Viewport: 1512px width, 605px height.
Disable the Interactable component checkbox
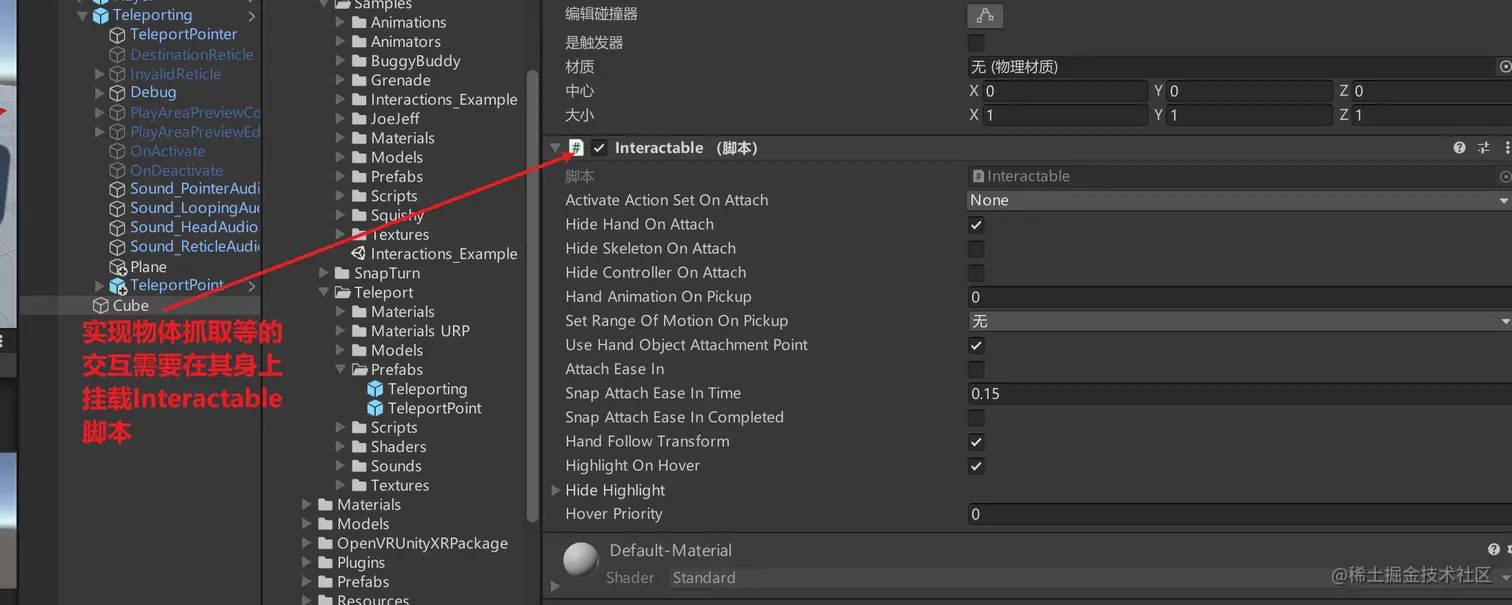[x=599, y=148]
